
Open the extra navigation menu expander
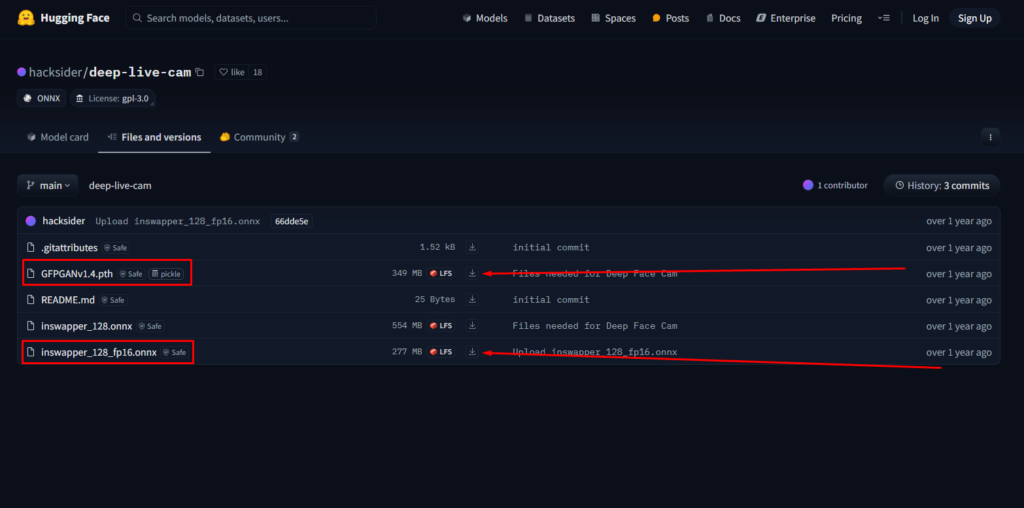tap(883, 18)
